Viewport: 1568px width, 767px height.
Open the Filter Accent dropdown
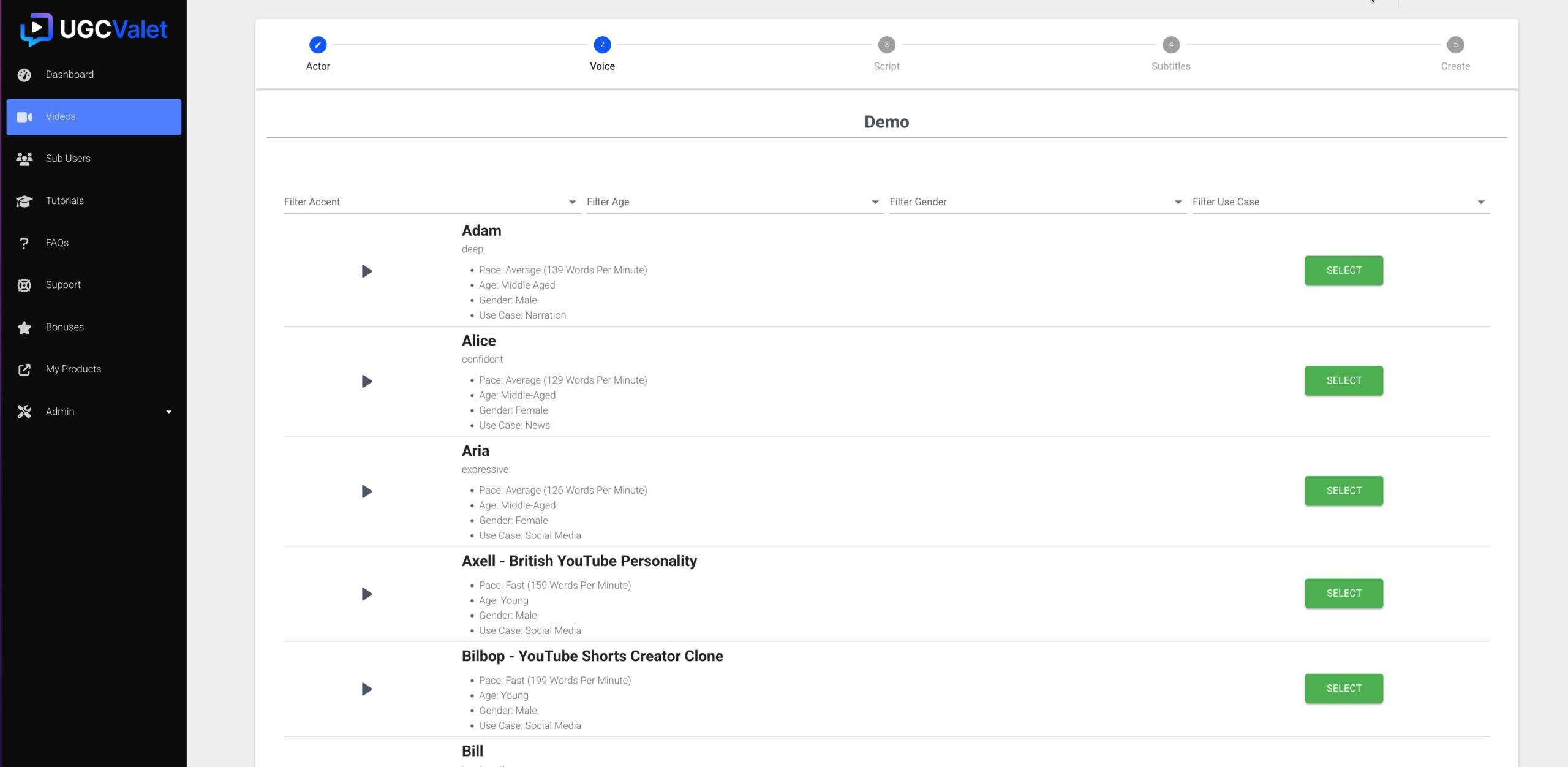click(x=431, y=202)
